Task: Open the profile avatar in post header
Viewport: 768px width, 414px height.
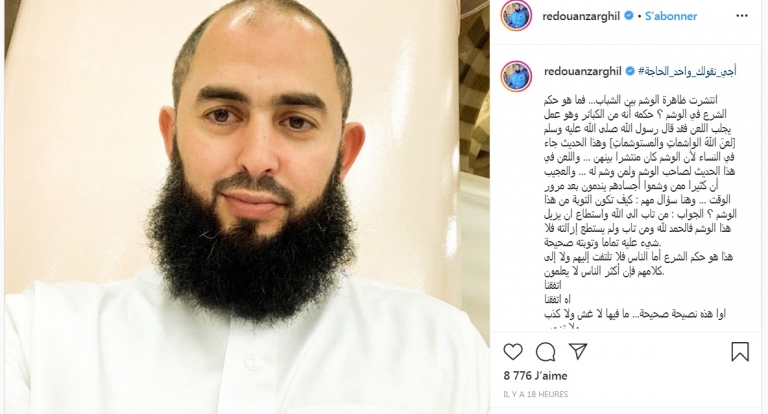Action: [x=516, y=16]
